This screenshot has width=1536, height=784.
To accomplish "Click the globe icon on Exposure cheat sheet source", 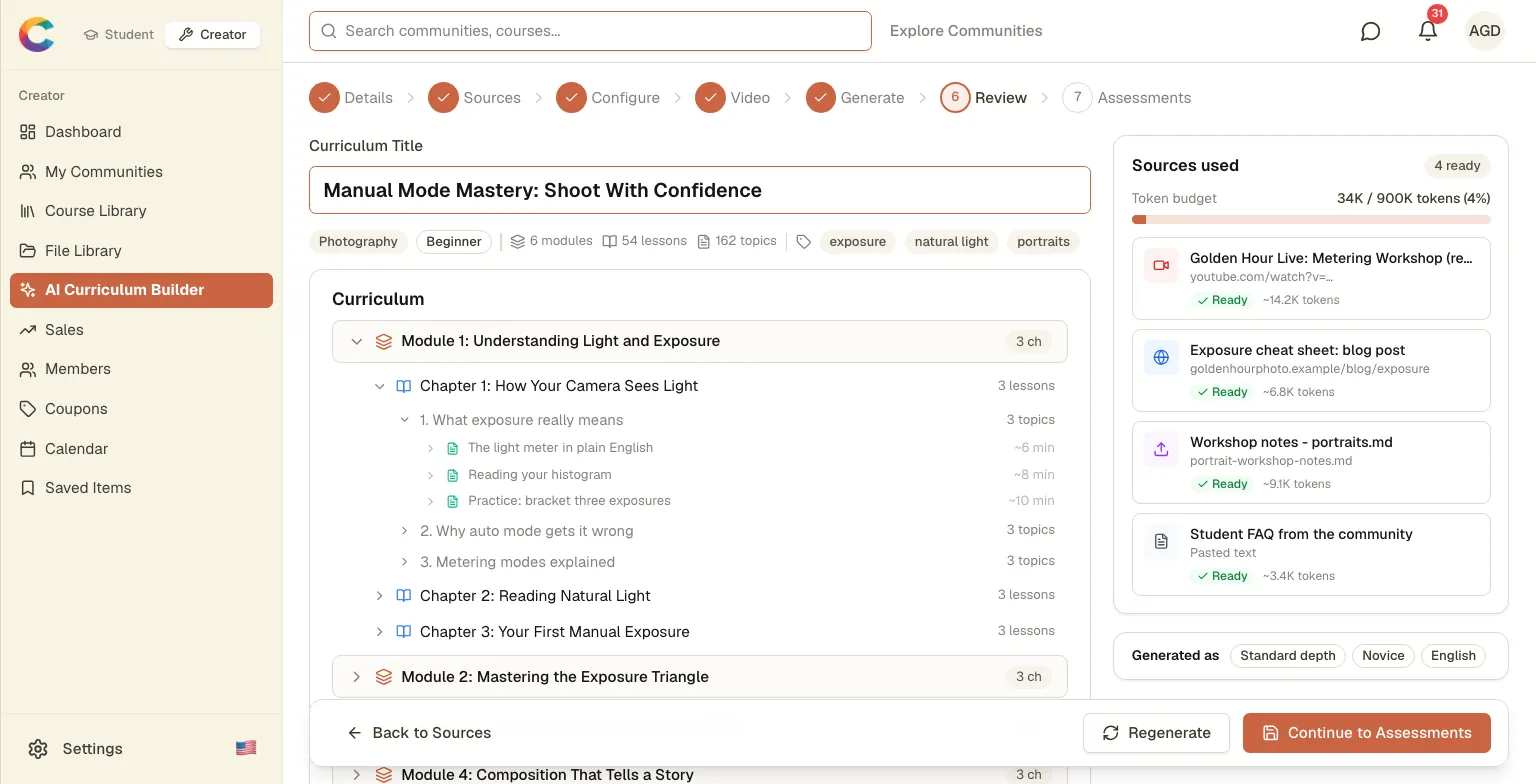I will 1161,358.
